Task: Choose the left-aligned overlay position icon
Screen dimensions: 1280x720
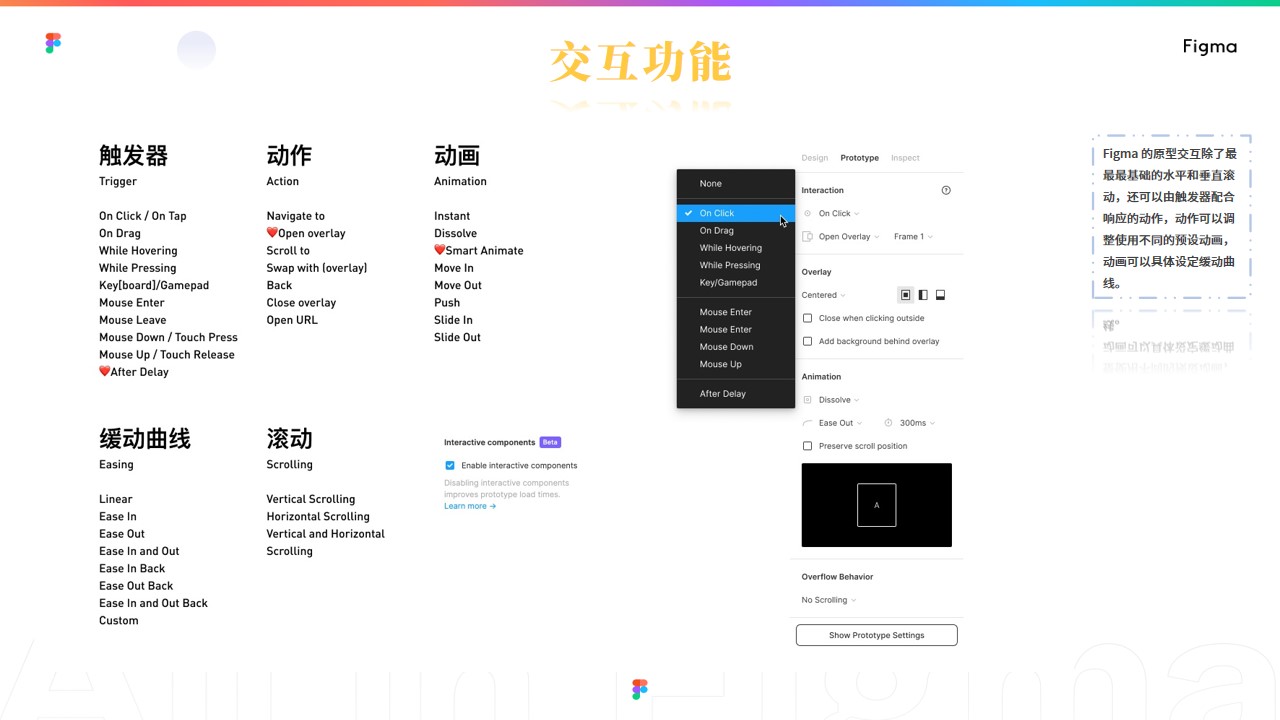Action: pyautogui.click(x=923, y=295)
